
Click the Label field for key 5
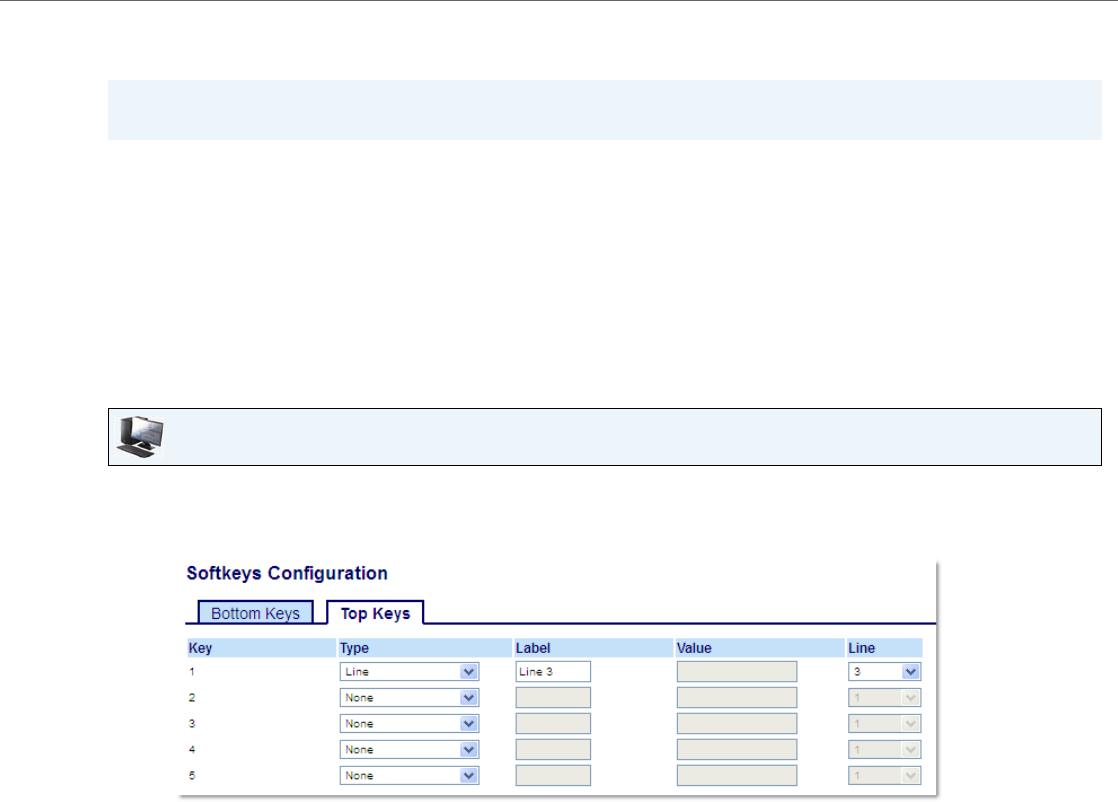pyautogui.click(x=553, y=776)
